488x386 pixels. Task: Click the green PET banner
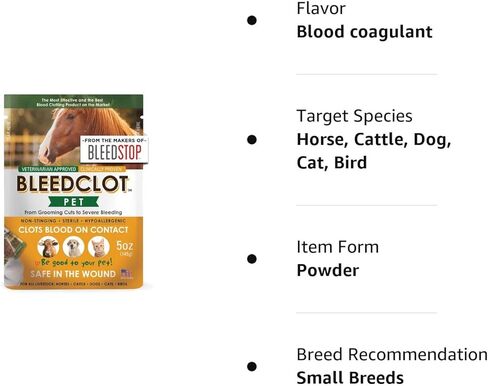pos(74,202)
